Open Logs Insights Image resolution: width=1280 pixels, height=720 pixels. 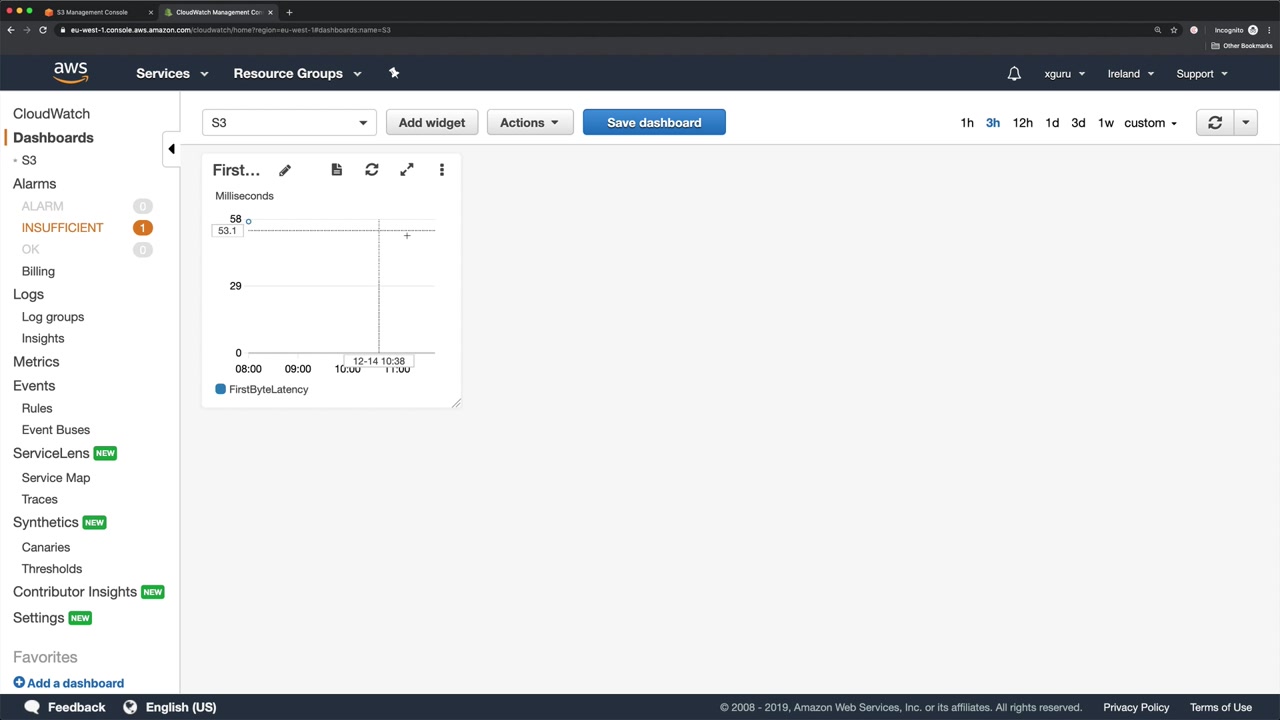pos(43,338)
